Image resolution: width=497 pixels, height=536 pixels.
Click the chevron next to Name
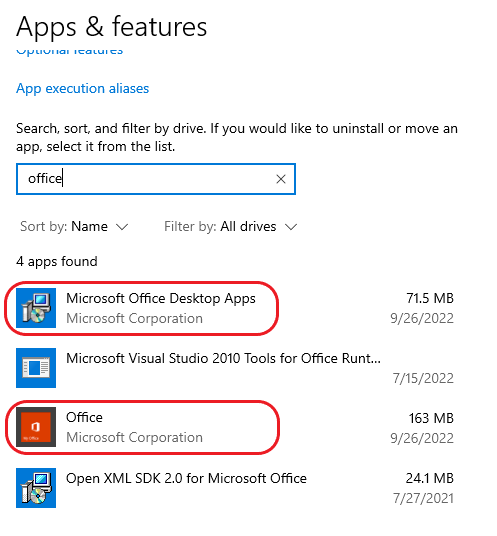(x=122, y=227)
